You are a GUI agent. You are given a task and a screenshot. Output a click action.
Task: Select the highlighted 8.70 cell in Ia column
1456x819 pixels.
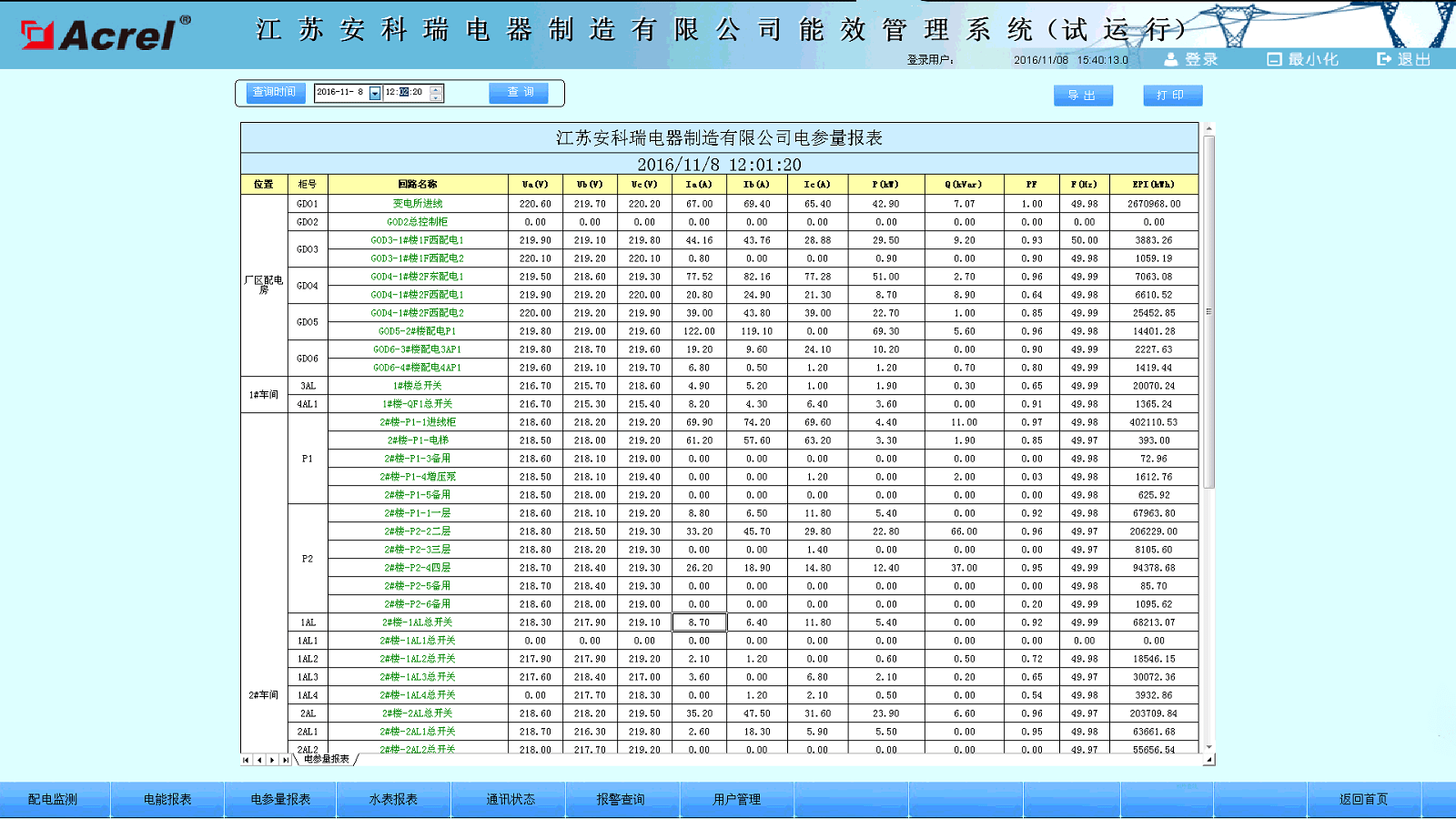(699, 622)
